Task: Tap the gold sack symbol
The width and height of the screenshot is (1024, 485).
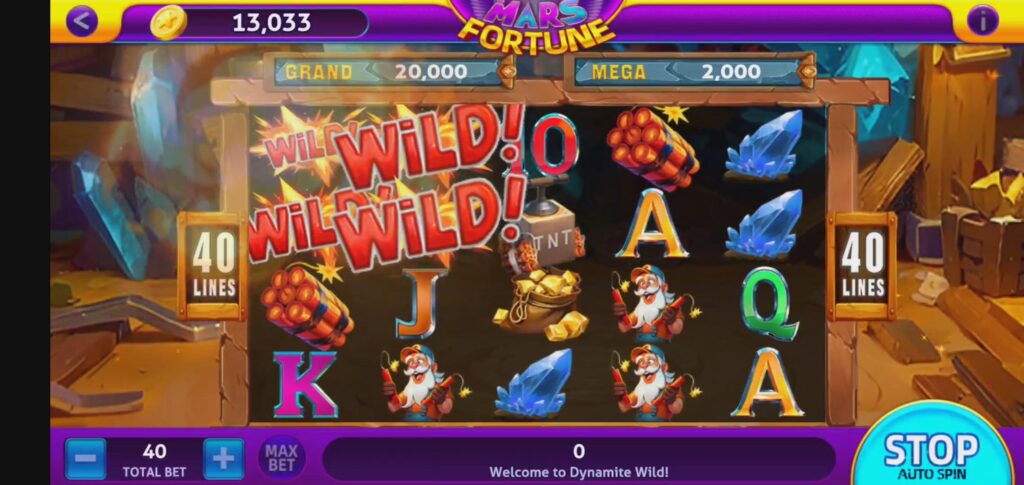Action: point(541,305)
